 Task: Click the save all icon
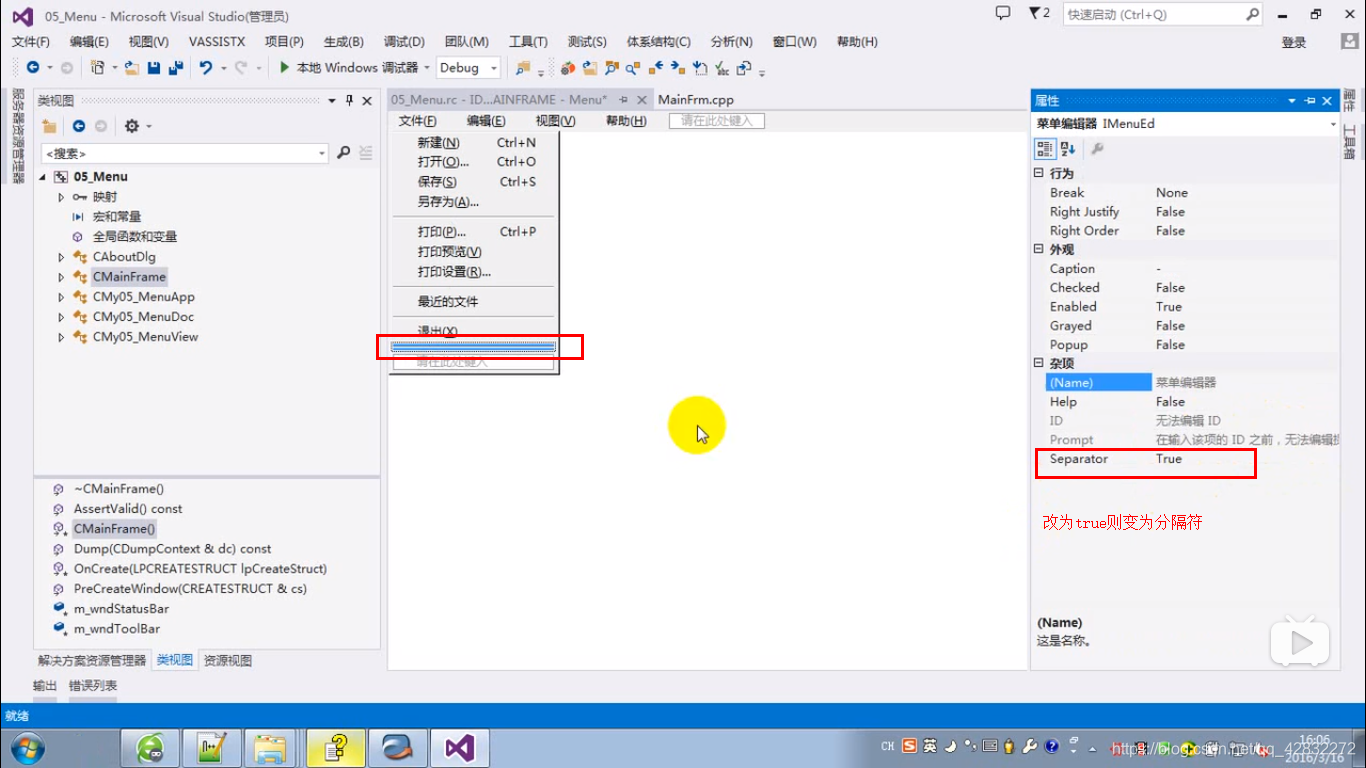176,68
